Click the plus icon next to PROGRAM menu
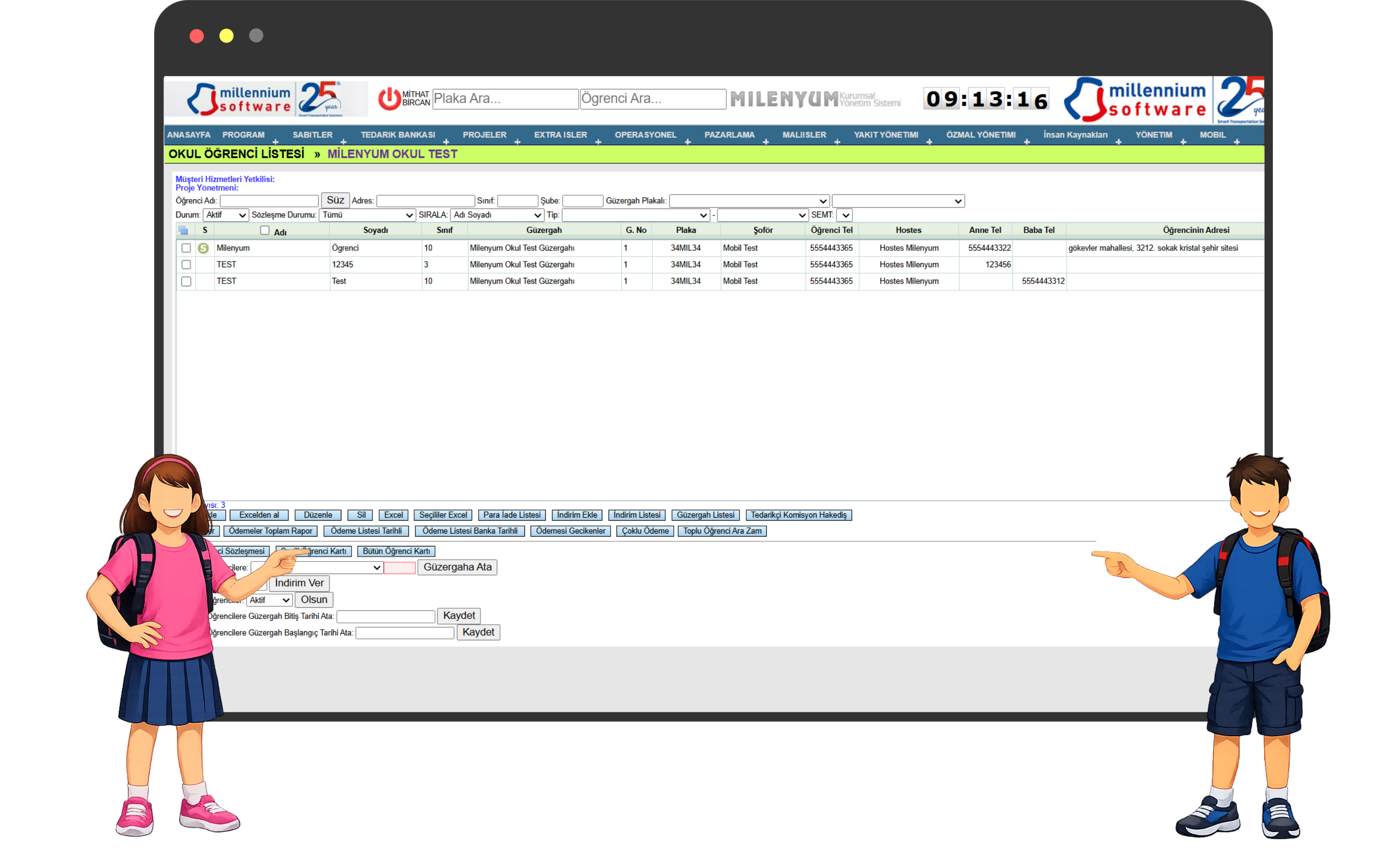 (276, 142)
